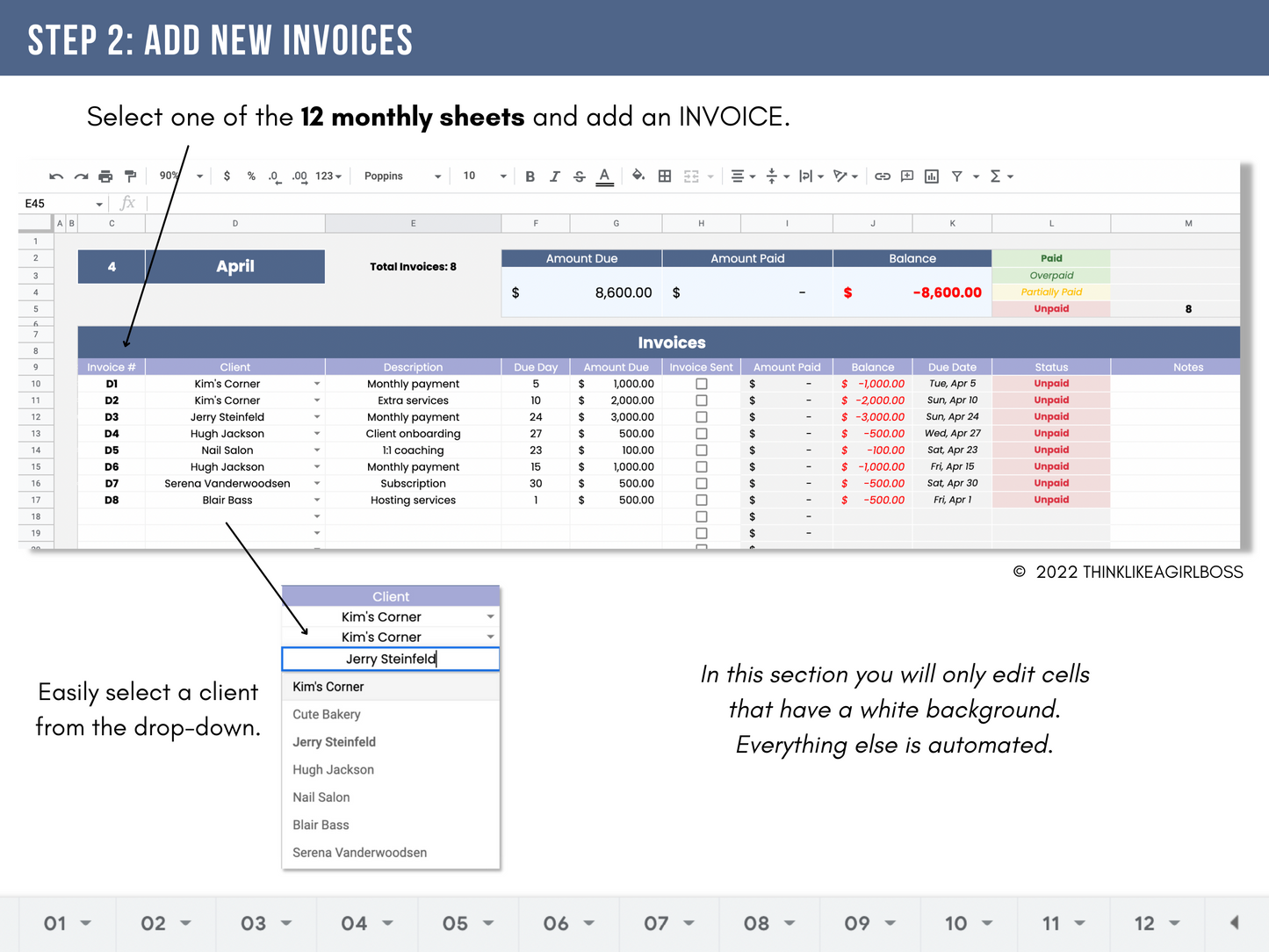
Task: Click the print icon
Action: 105,176
